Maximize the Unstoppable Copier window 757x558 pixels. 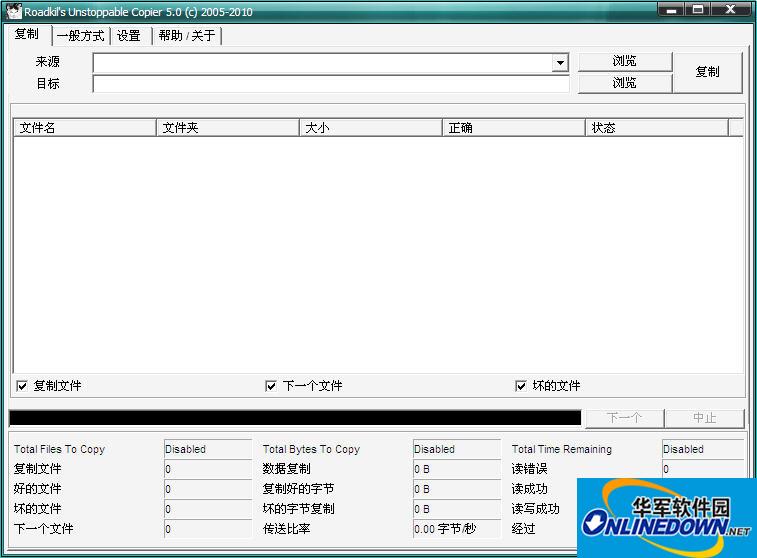point(698,10)
